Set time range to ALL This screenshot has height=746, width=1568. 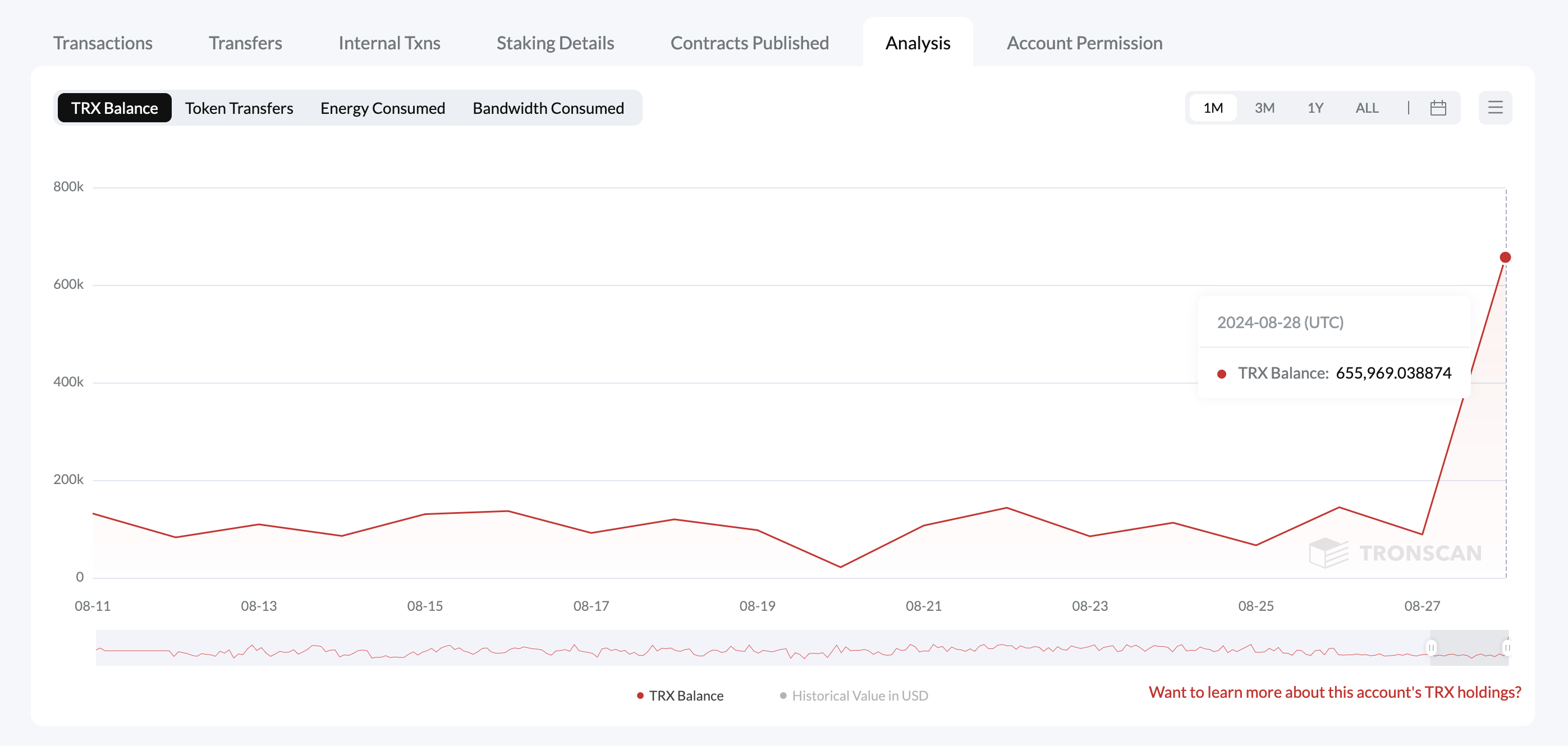click(1367, 108)
